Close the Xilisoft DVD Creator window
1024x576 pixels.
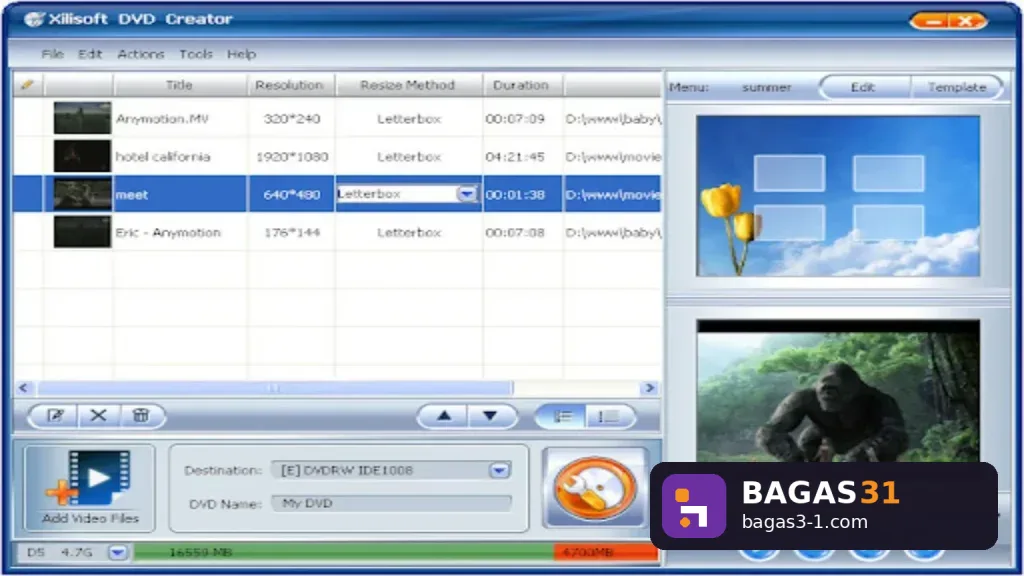(x=968, y=21)
